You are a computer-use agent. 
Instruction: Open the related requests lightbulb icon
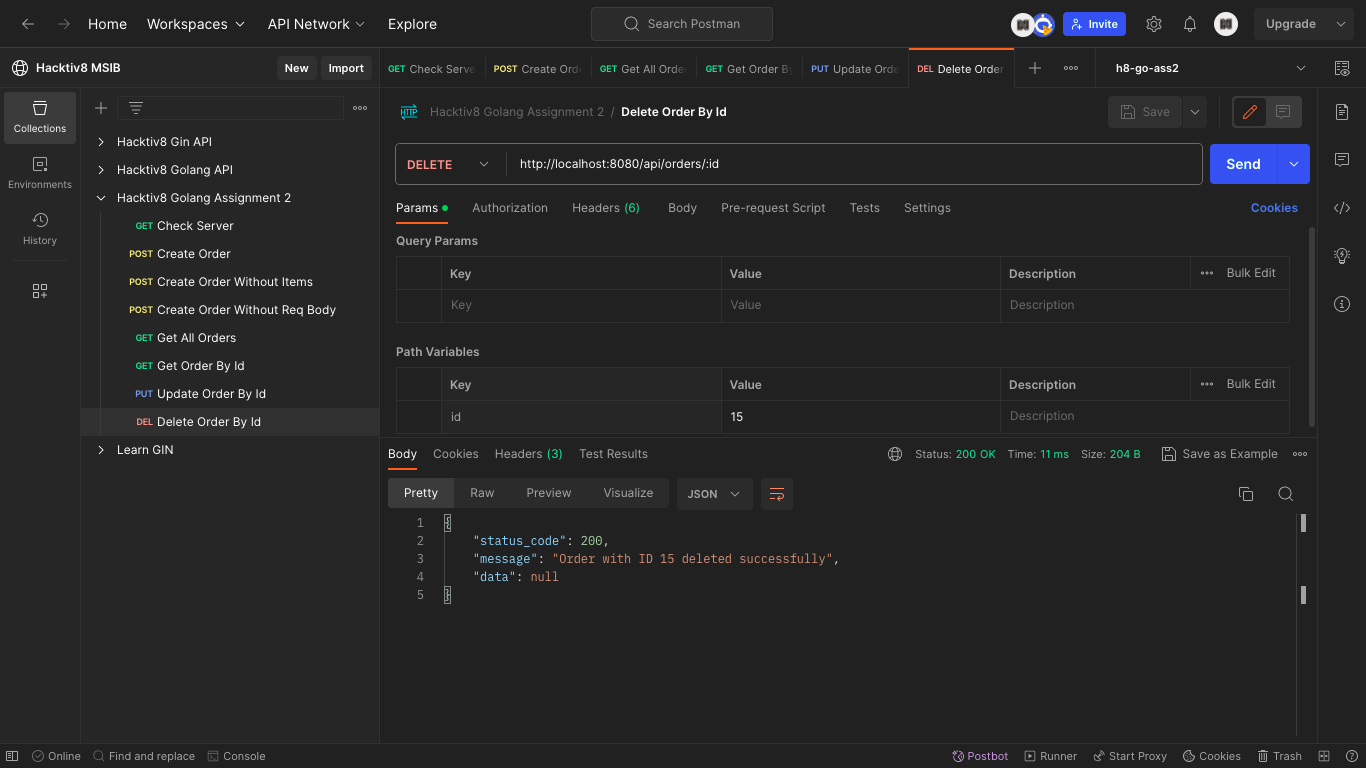coord(1342,256)
